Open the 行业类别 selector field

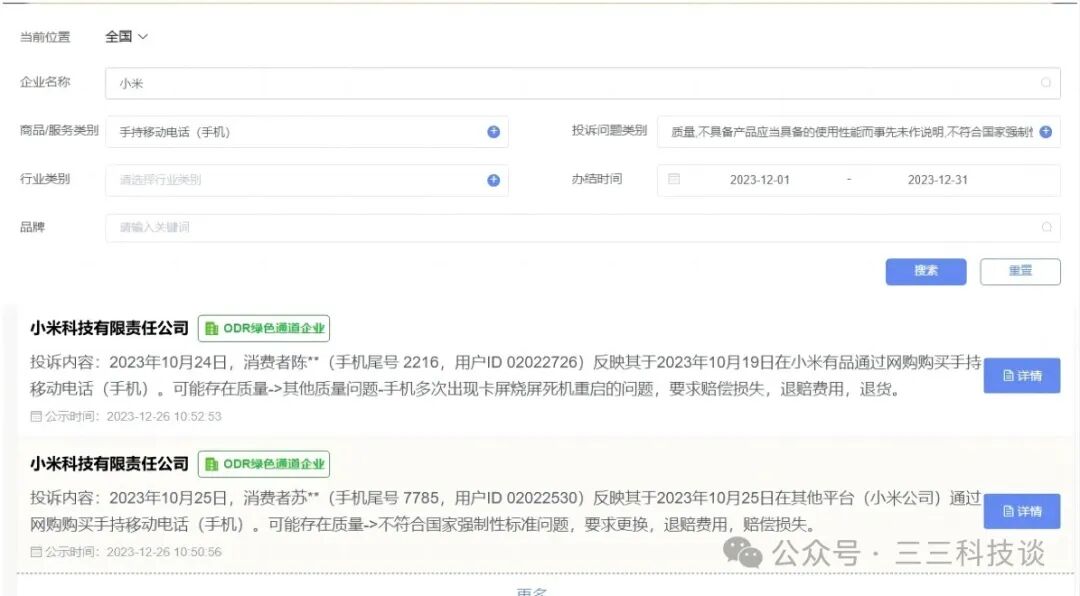click(x=307, y=180)
